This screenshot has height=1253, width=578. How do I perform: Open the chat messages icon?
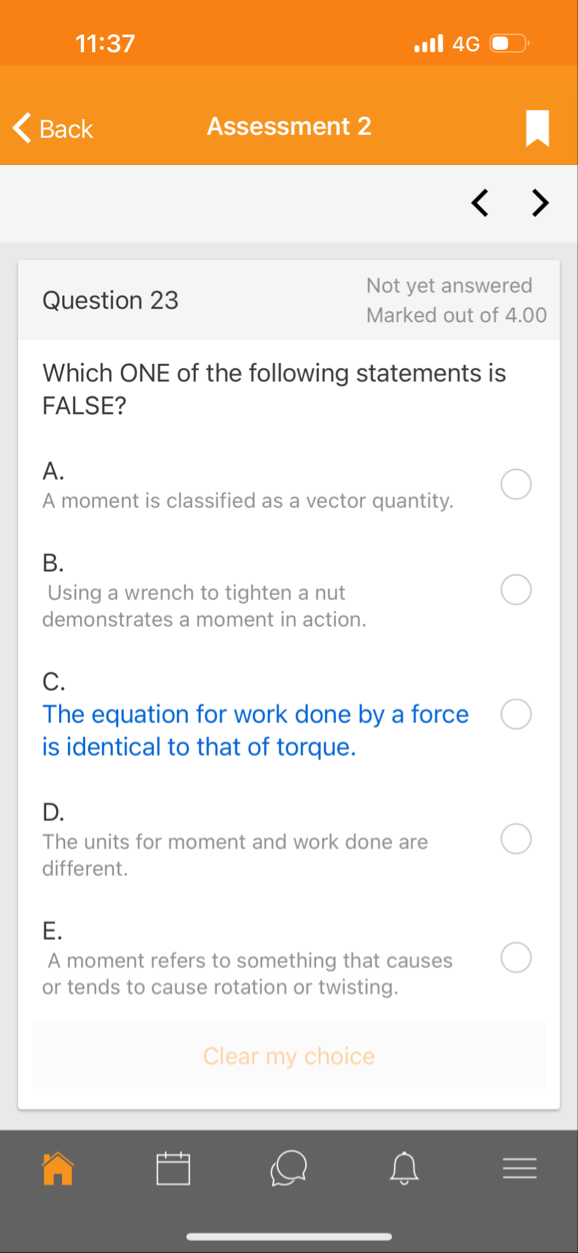pyautogui.click(x=289, y=1168)
